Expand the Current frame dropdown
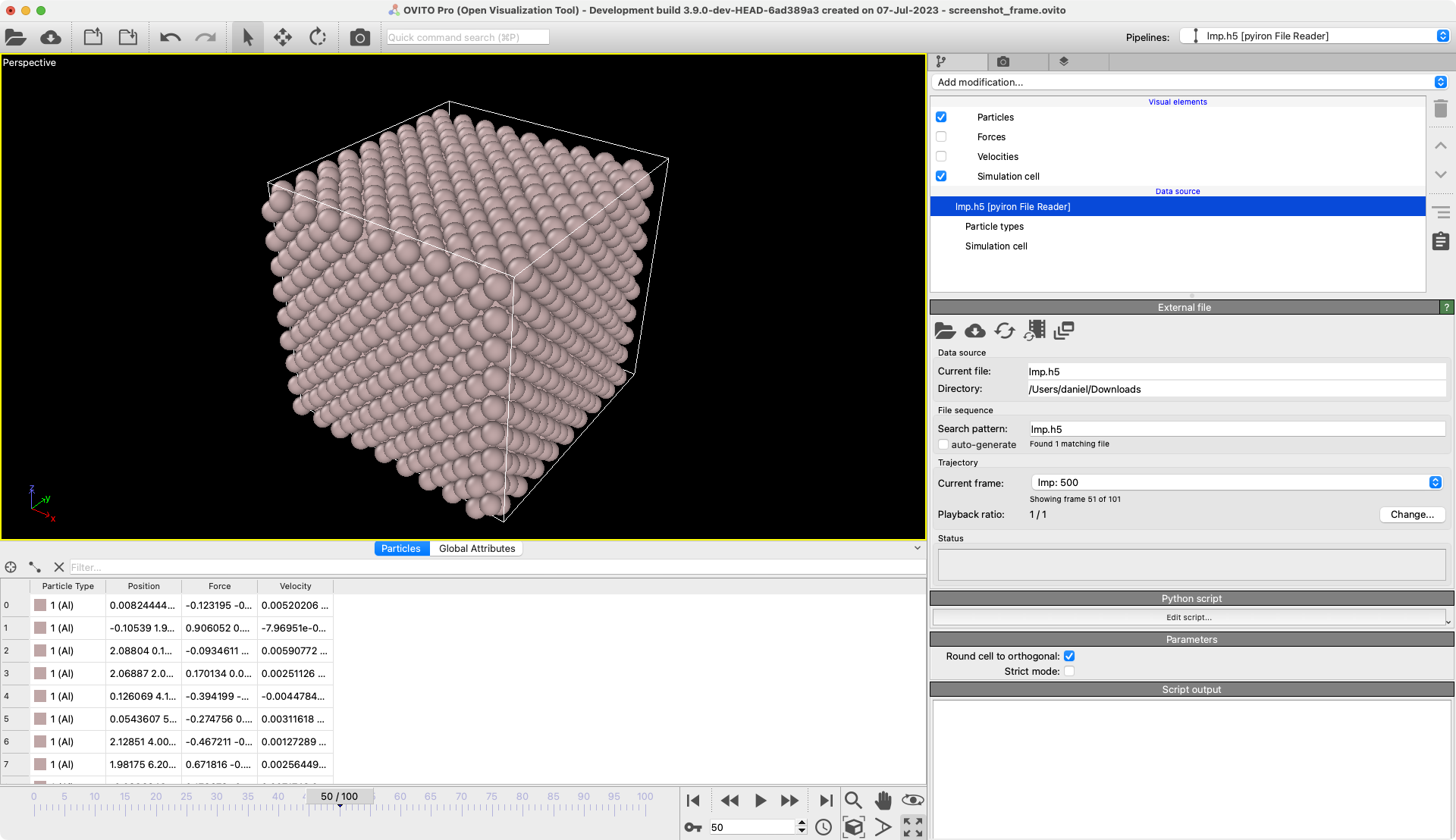Image resolution: width=1456 pixels, height=840 pixels. pyautogui.click(x=1238, y=482)
